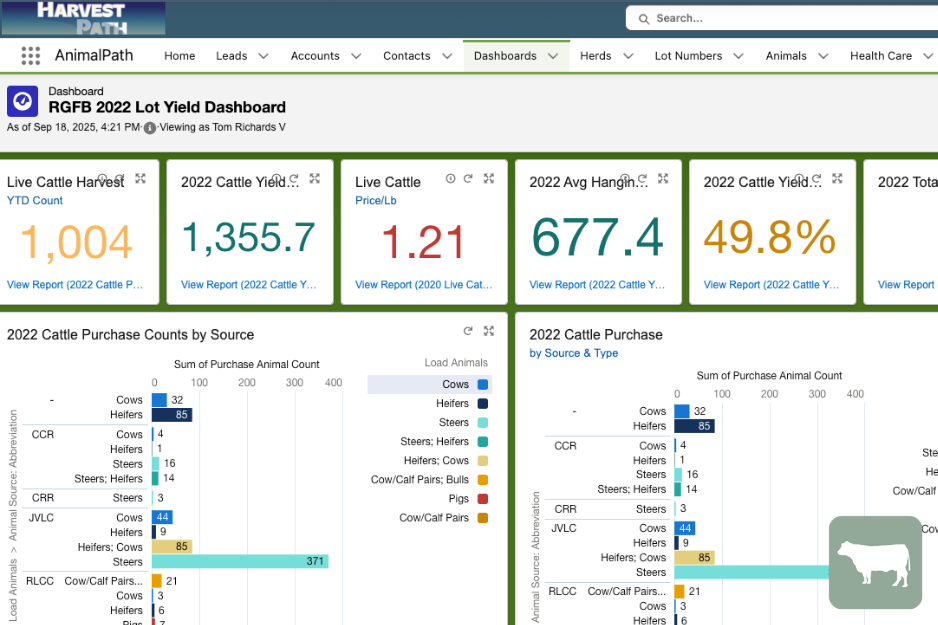Screen dimensions: 938x625
Task: Open the Herds tab dropdown arrow
Action: [628, 56]
